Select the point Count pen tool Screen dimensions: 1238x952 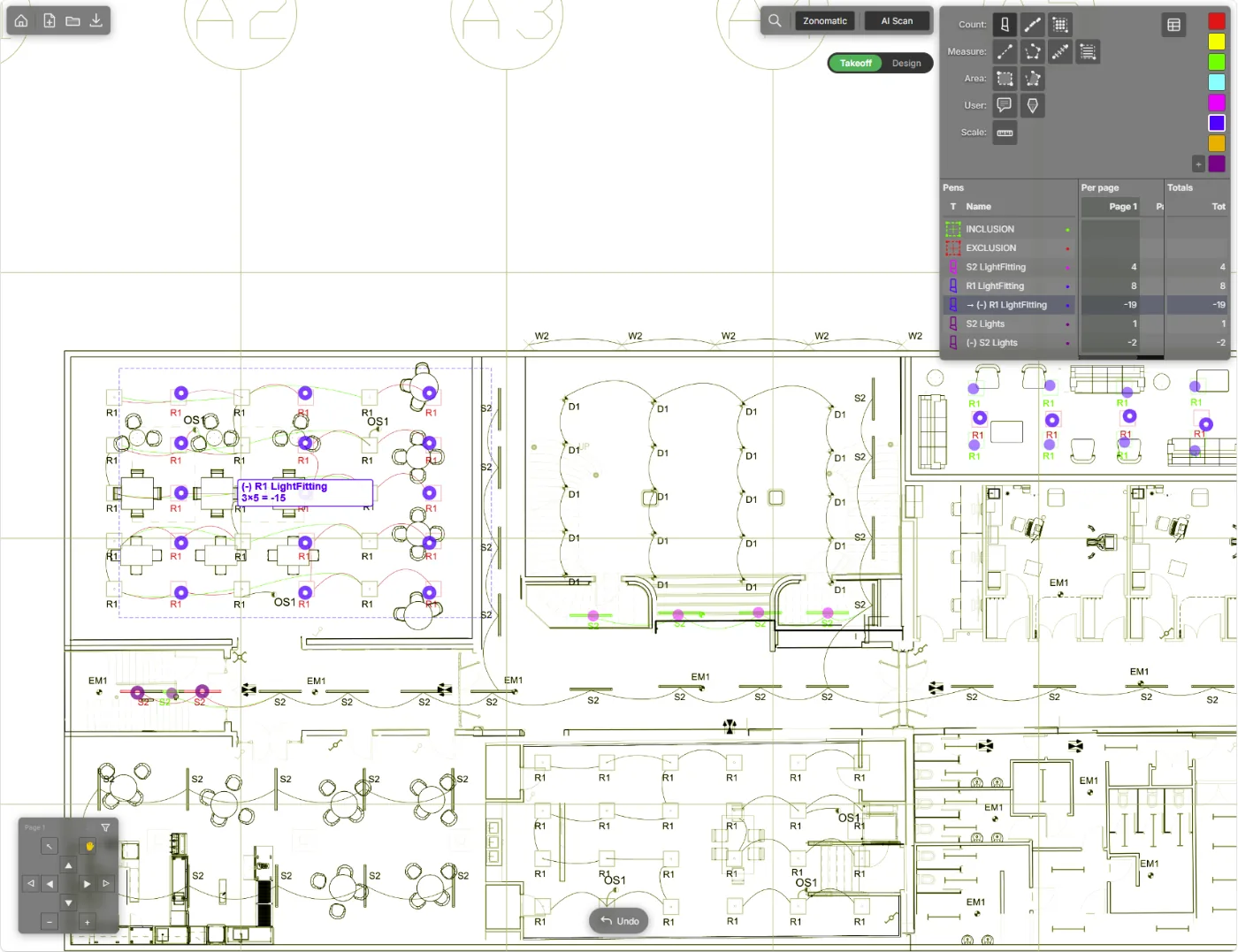[x=1005, y=25]
